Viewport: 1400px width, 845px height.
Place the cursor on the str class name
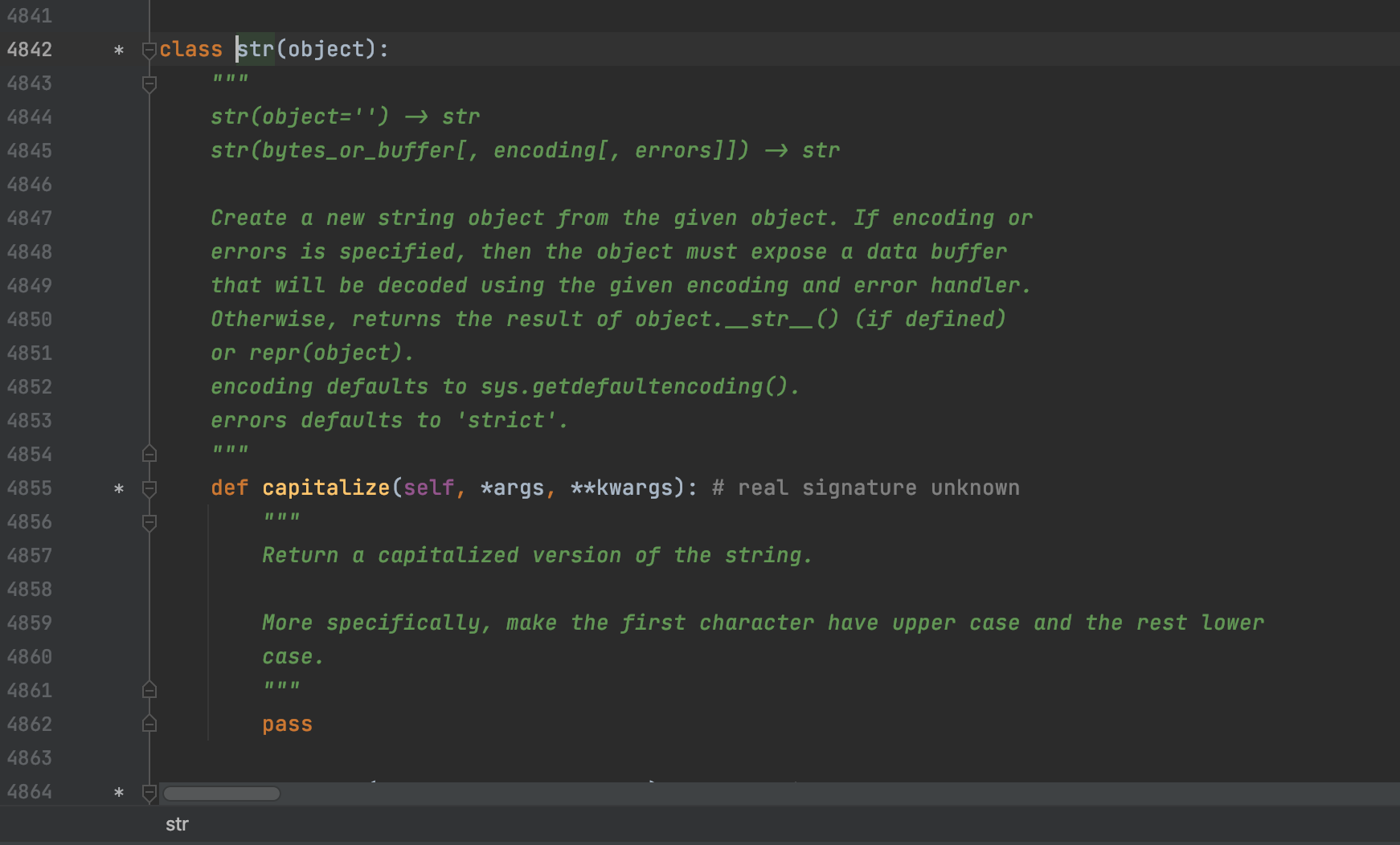pos(256,49)
